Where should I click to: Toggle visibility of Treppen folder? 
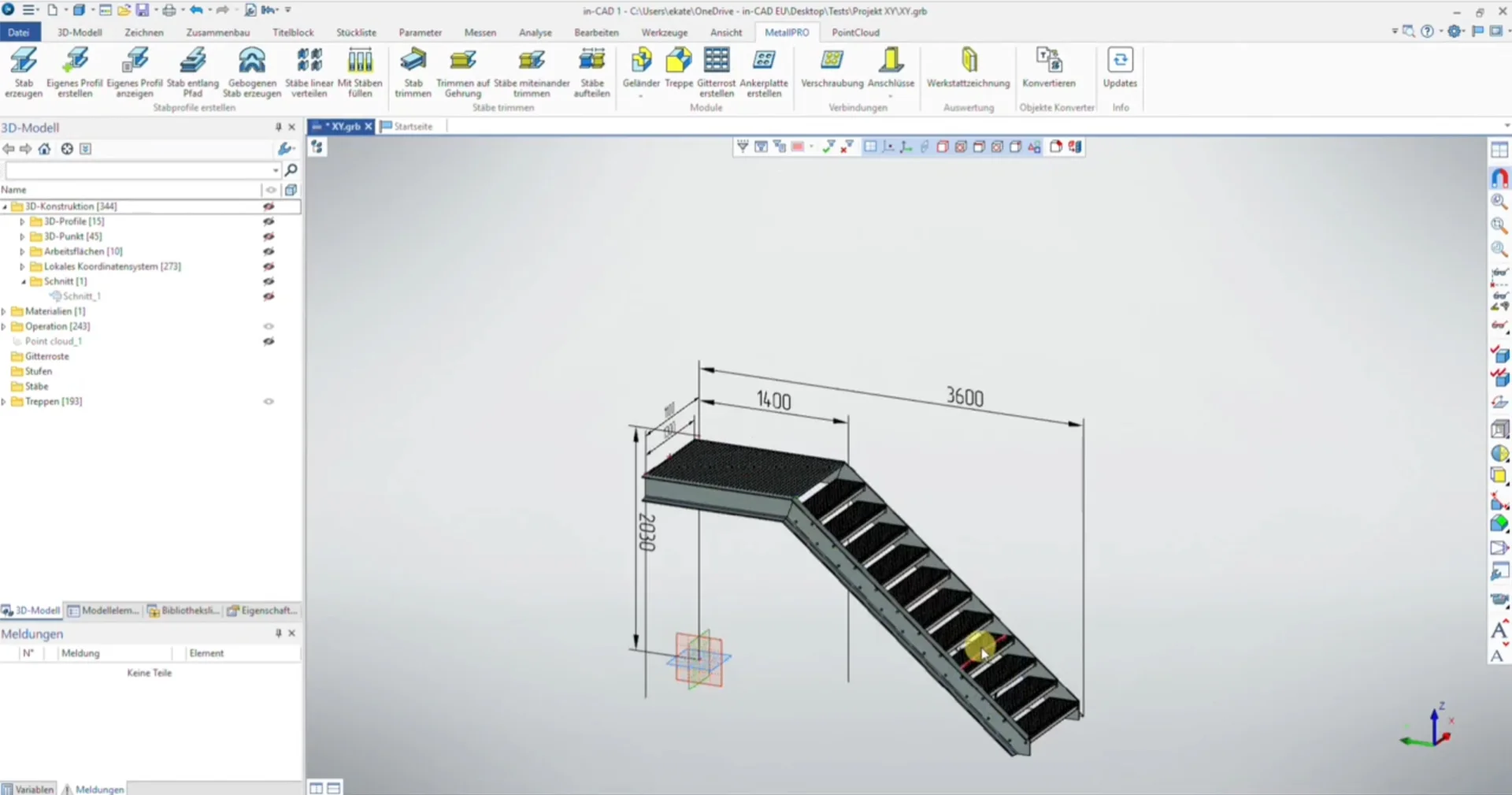click(269, 402)
